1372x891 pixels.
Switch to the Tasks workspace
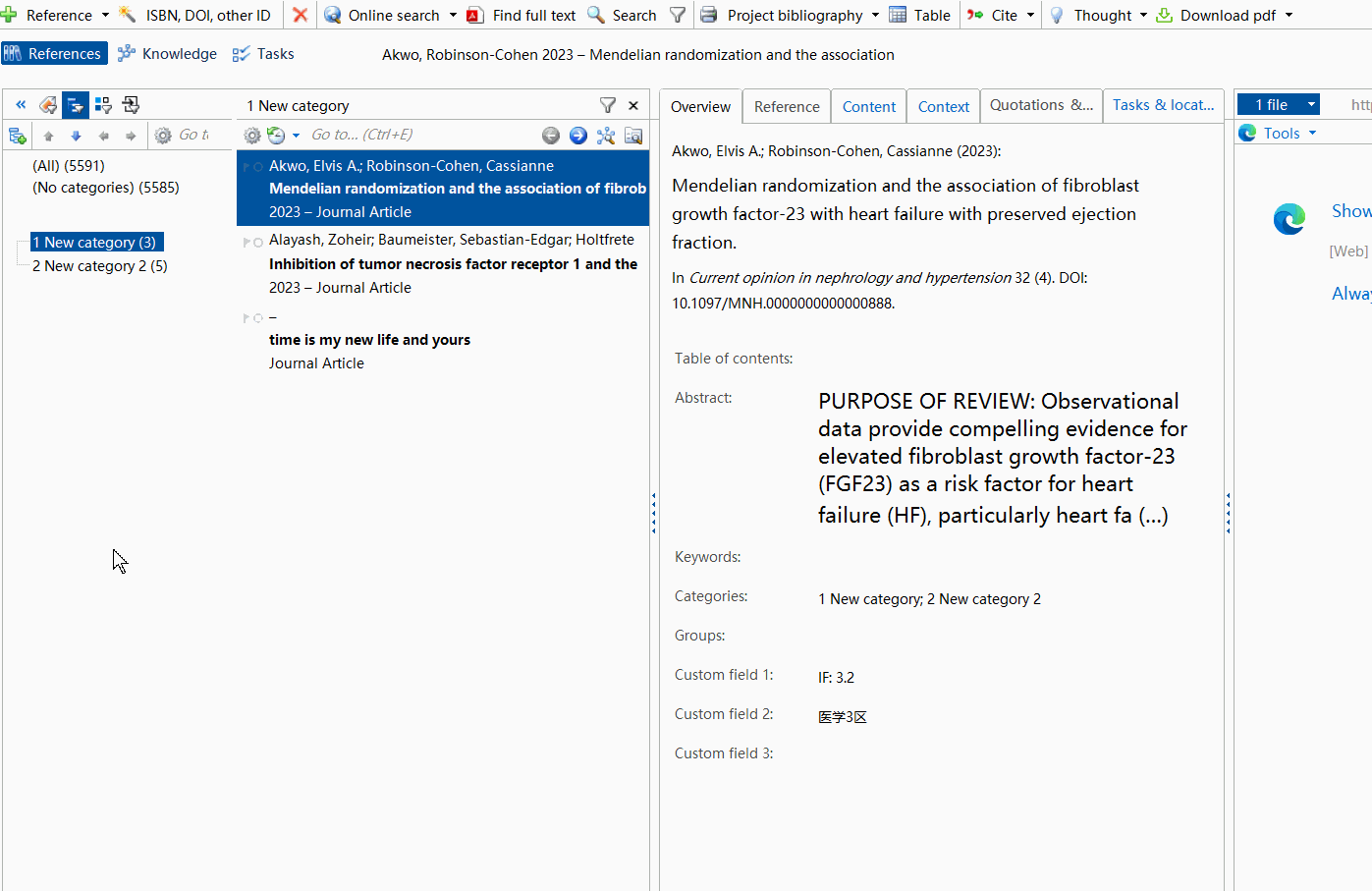click(x=263, y=53)
